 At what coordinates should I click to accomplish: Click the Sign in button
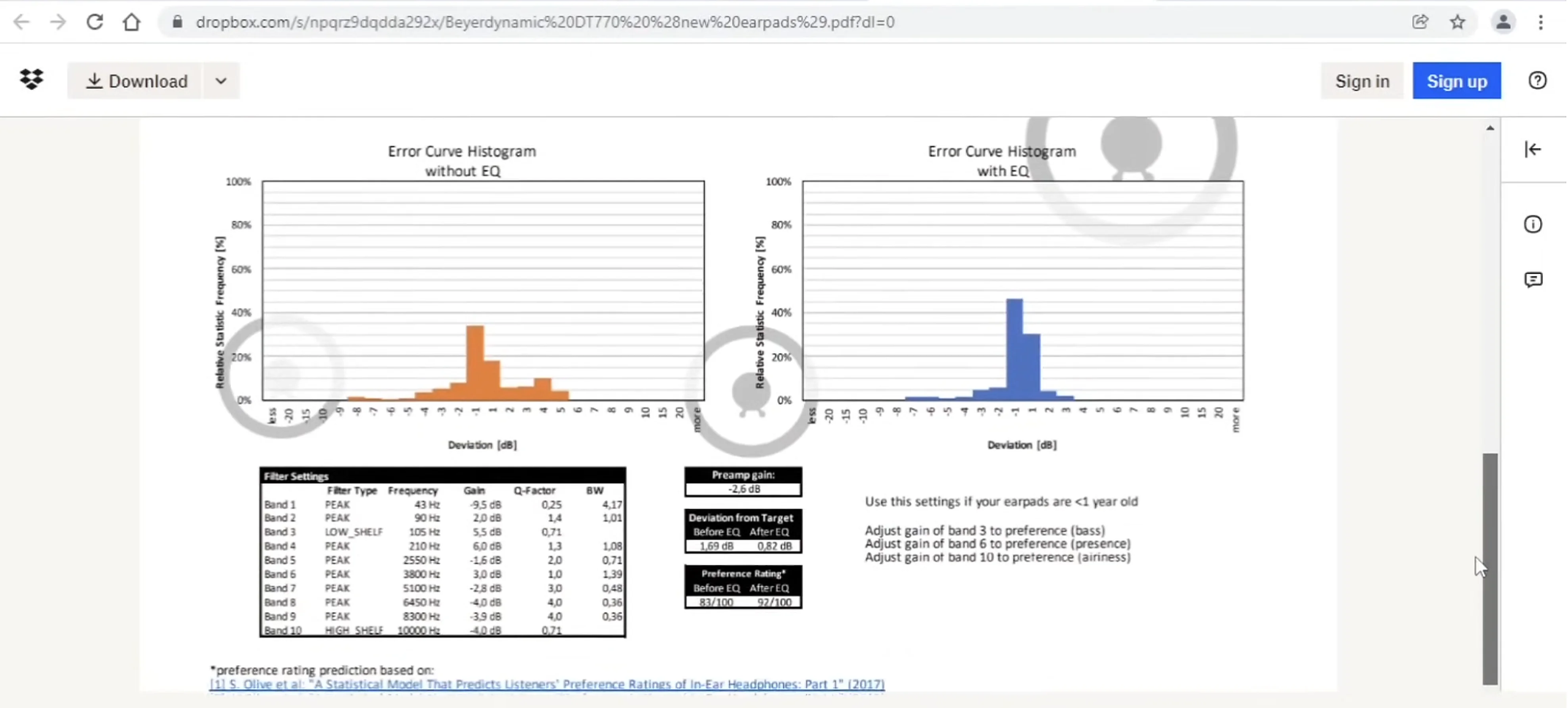tap(1362, 81)
